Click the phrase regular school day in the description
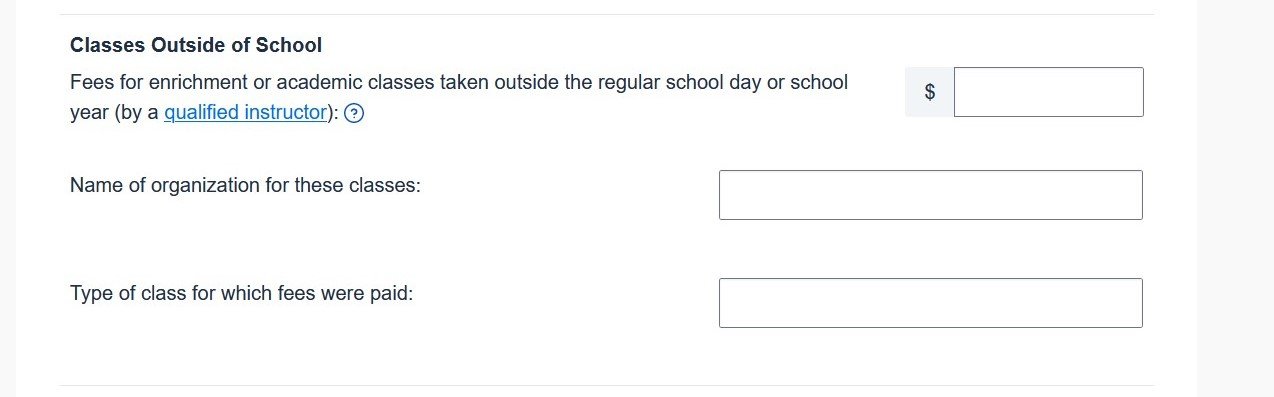Viewport: 1274px width, 397px height. (x=661, y=82)
